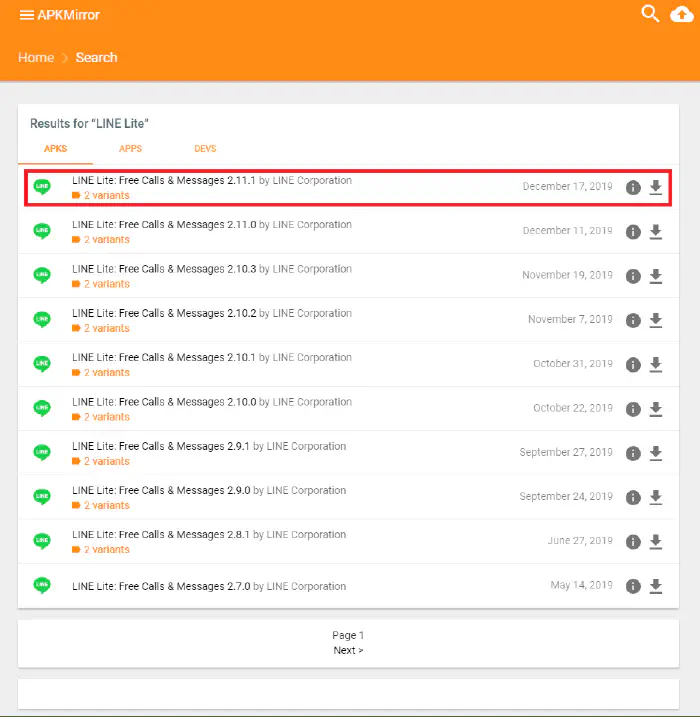Viewport: 700px width, 717px height.
Task: Download LINE Lite 2.10.1 APK
Action: pyautogui.click(x=656, y=364)
